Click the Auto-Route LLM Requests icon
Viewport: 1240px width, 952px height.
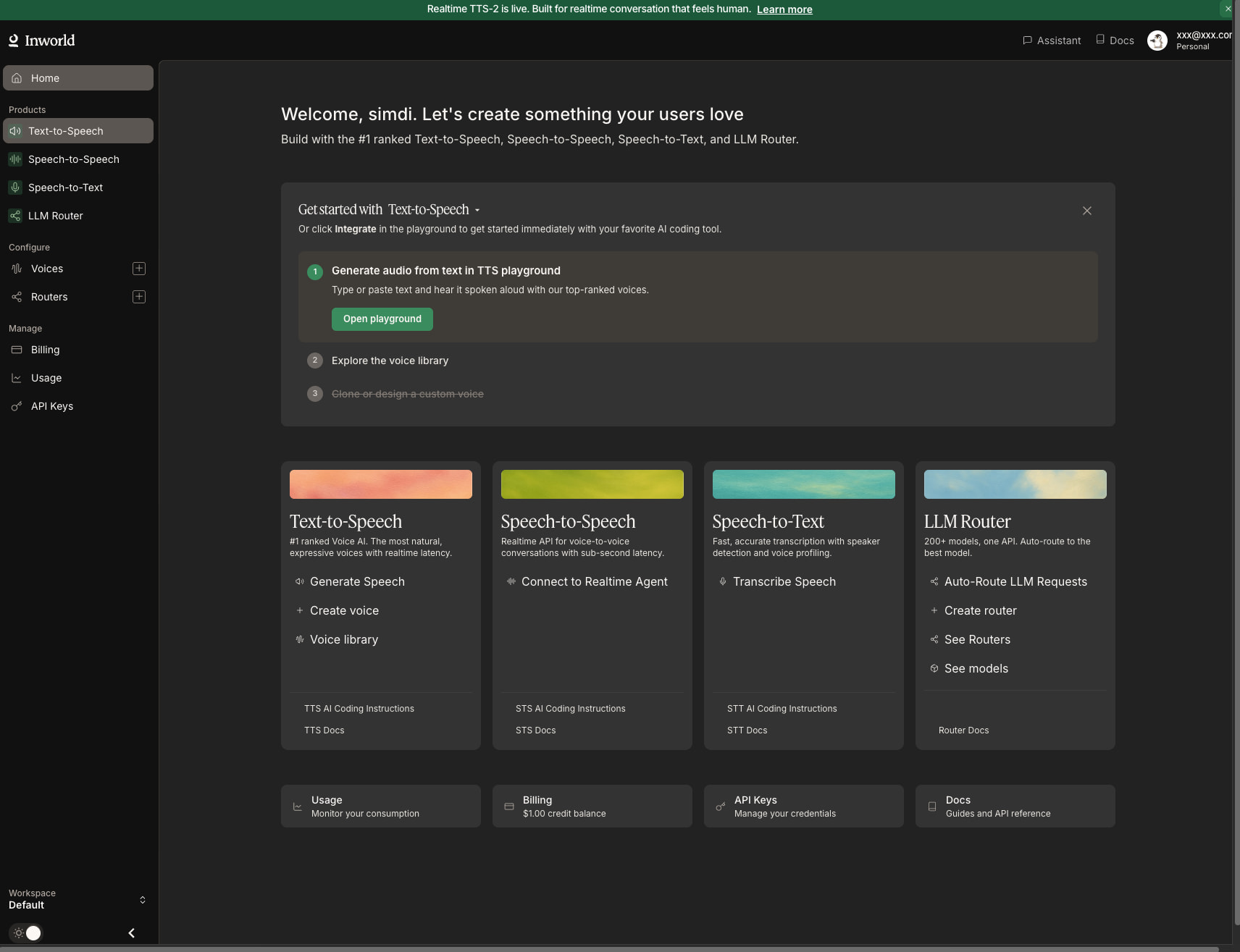pyautogui.click(x=934, y=581)
